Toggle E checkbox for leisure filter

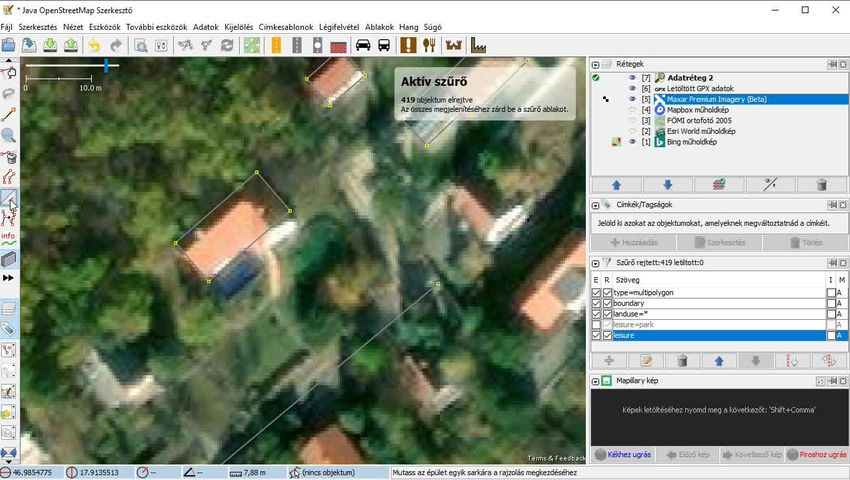(596, 335)
